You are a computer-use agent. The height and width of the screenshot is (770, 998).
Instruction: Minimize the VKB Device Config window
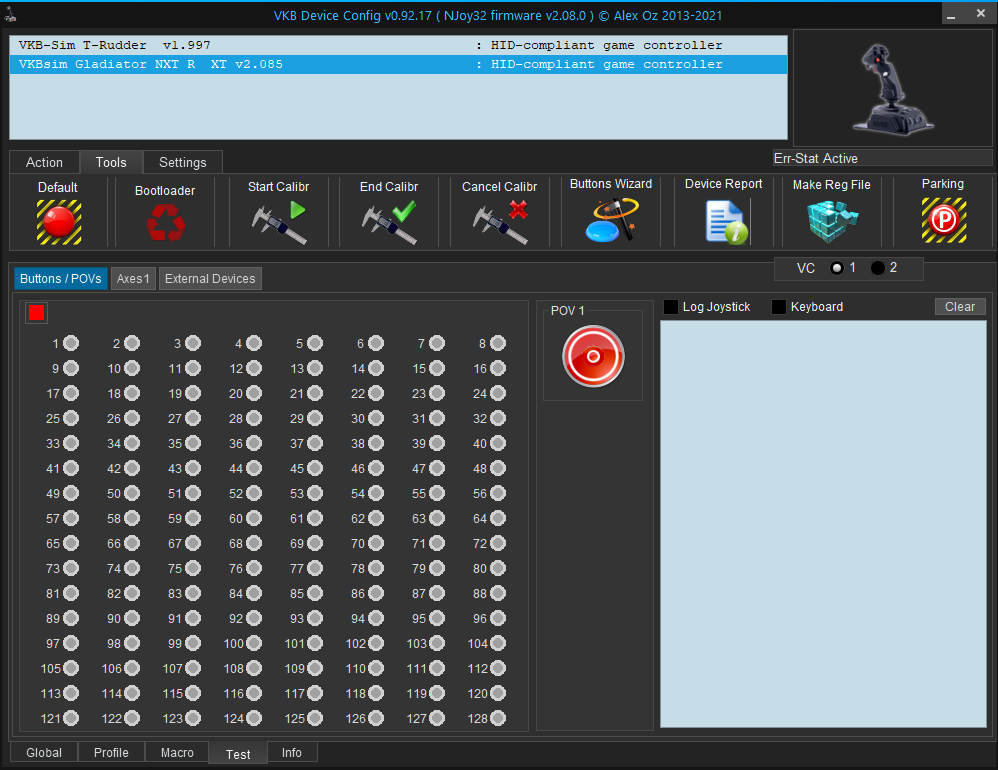point(951,15)
